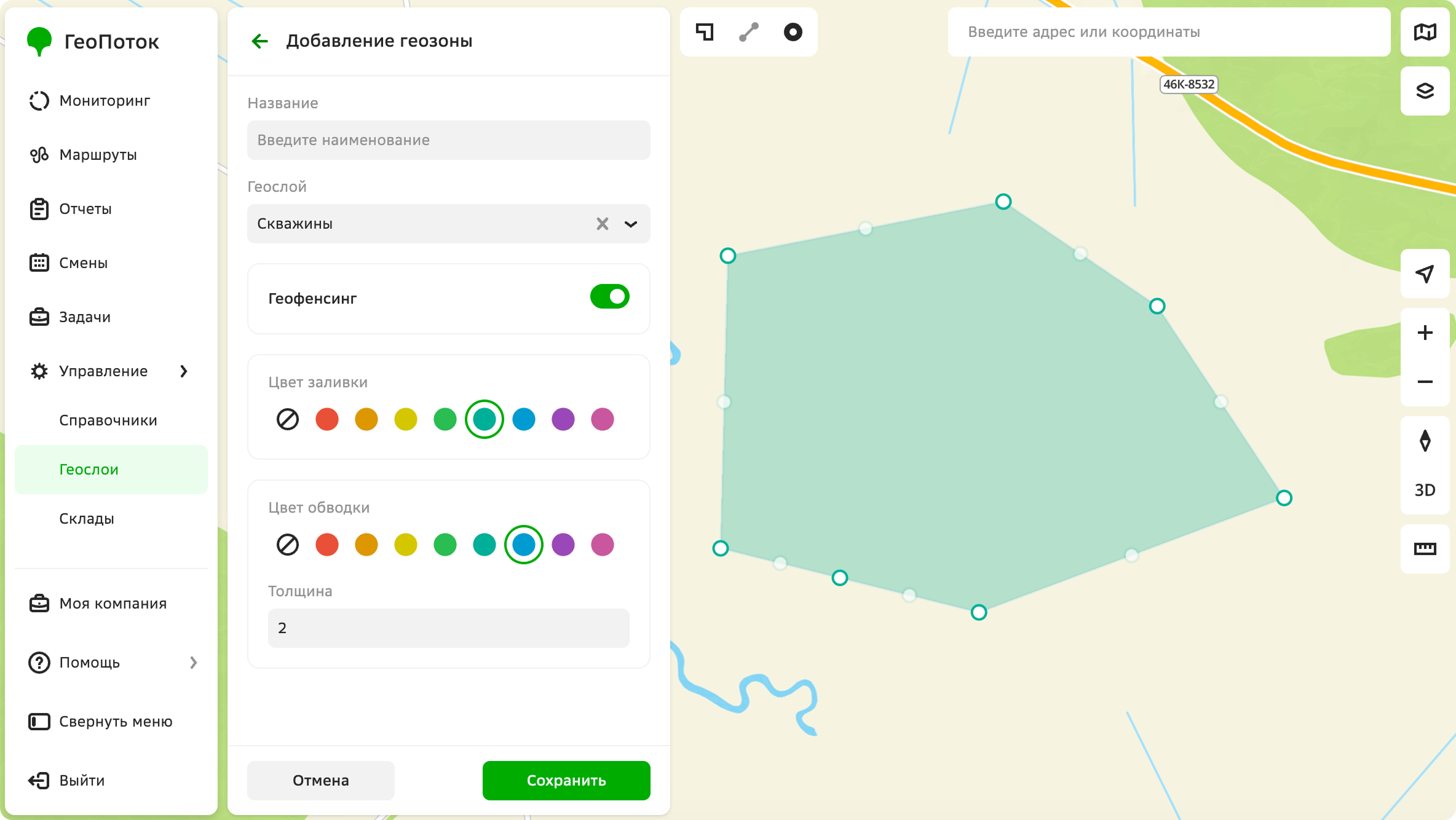1456x820 pixels.
Task: Clear the Скважины geolayer selection
Action: 603,224
